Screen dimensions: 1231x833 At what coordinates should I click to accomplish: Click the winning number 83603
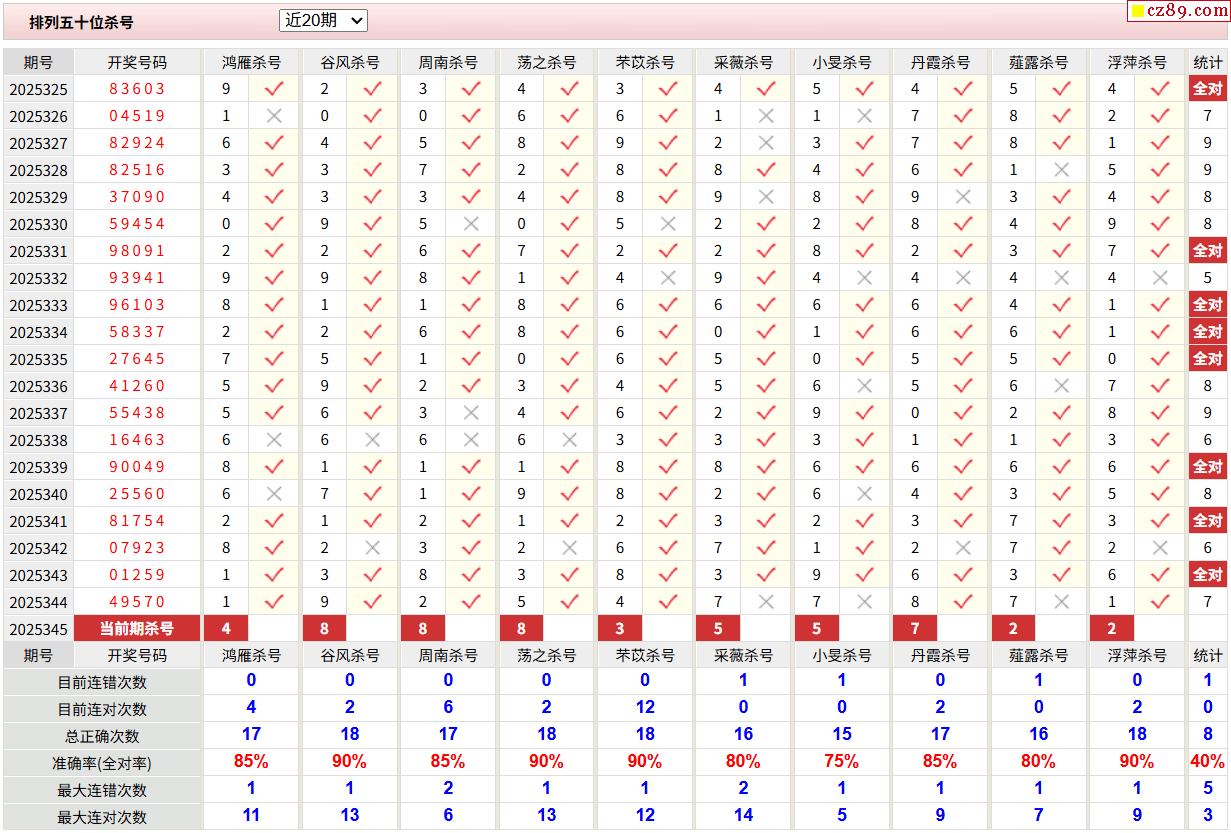pyautogui.click(x=137, y=89)
